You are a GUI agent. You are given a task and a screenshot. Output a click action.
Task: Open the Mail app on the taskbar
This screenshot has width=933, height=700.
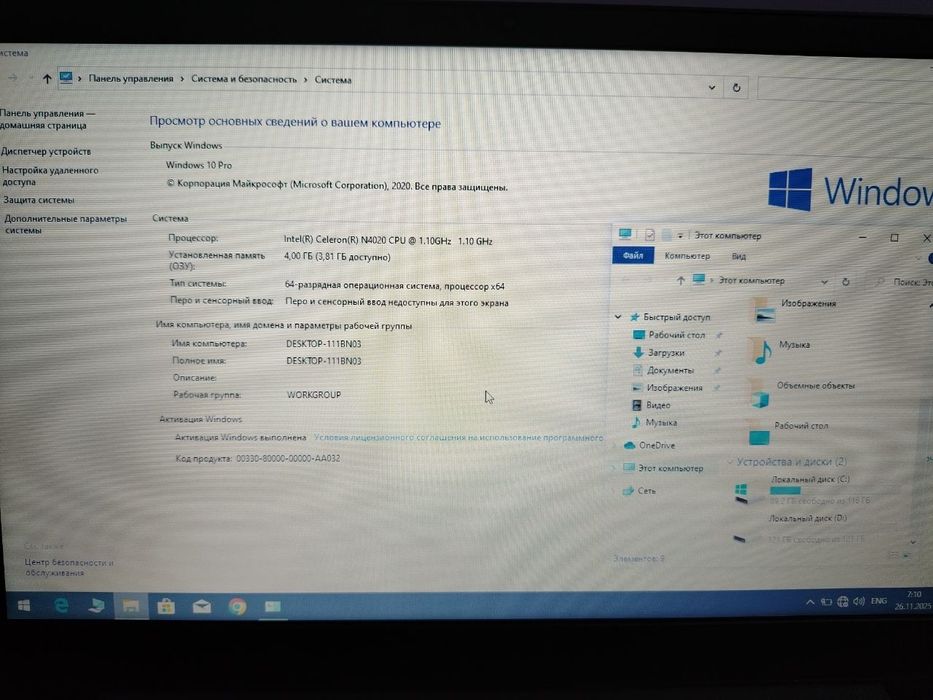click(202, 607)
